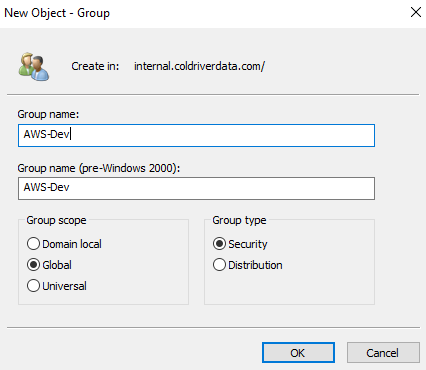Click the "Group name (pre-Windows 2000):" label

pos(99,168)
